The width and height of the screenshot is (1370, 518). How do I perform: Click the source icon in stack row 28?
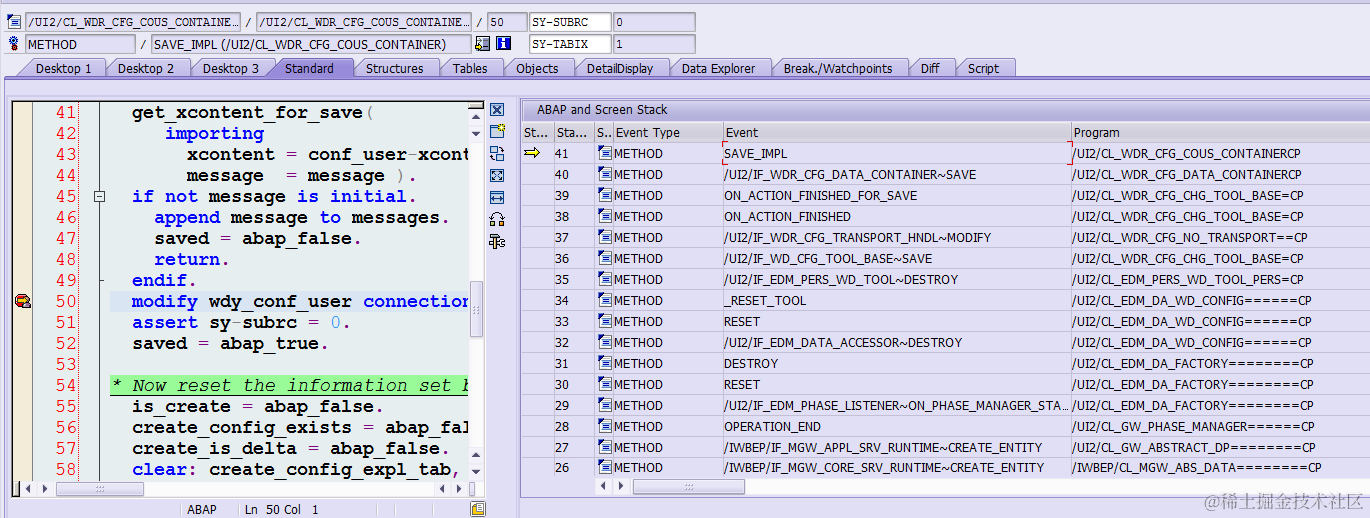click(x=604, y=426)
